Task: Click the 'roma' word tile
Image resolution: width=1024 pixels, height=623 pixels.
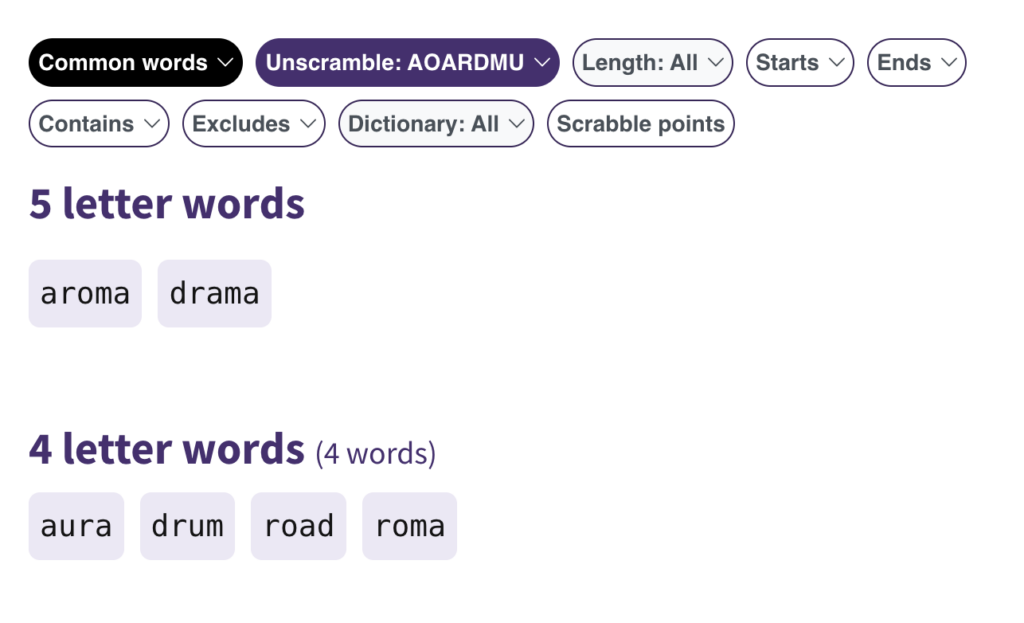Action: 409,526
